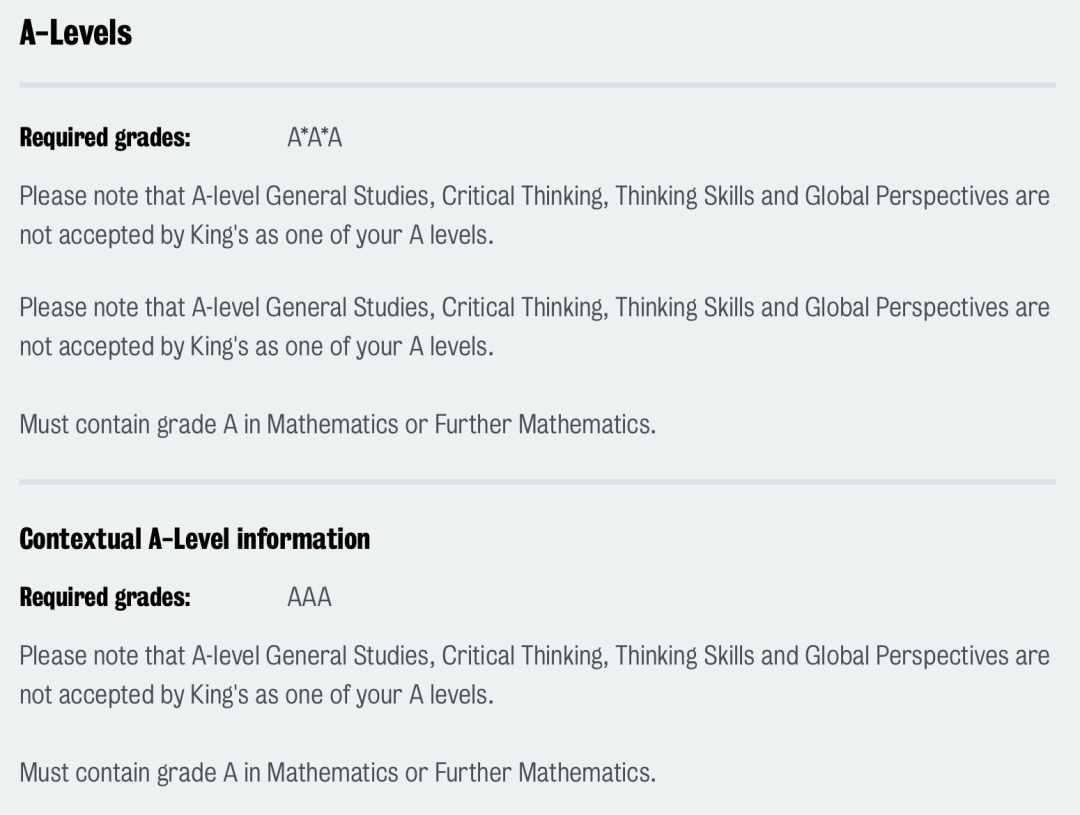Click "King's" in the first A-Levels paragraph

coord(219,236)
